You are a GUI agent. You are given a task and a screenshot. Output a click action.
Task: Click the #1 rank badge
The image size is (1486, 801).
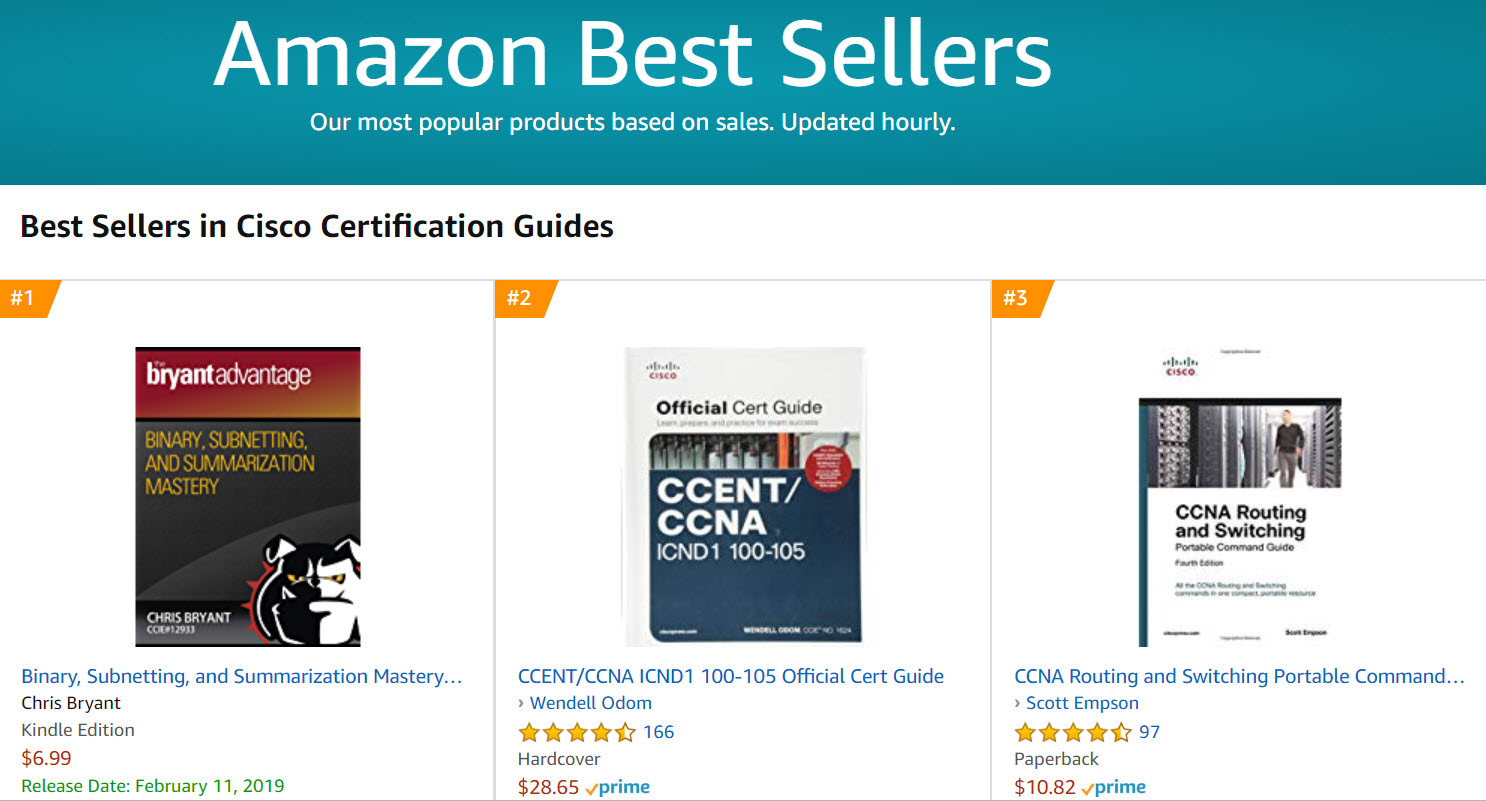(27, 298)
